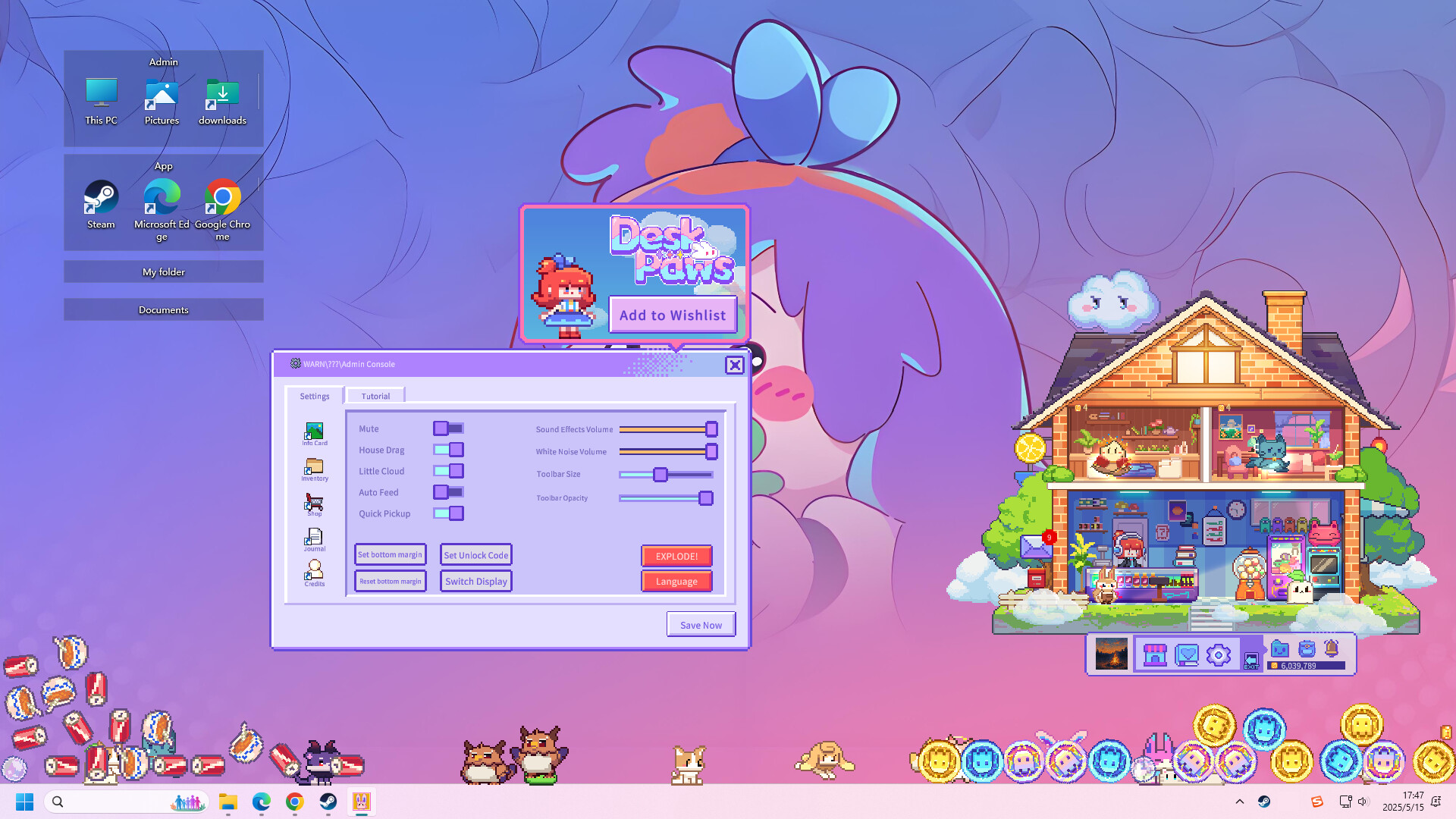The image size is (1456, 819).
Task: Click the shop storefront icon on game toolbar
Action: point(1156,654)
